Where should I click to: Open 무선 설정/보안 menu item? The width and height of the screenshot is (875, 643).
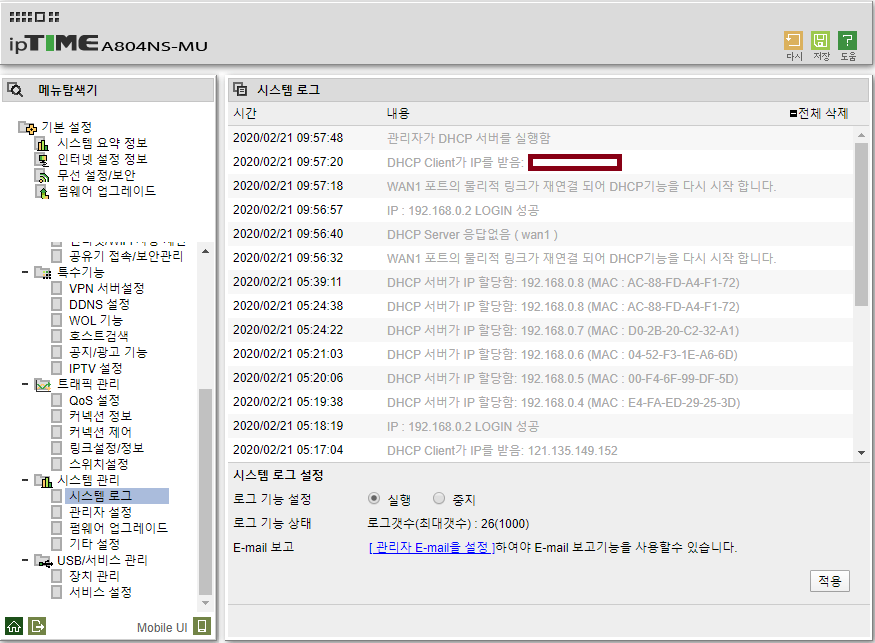(x=97, y=175)
